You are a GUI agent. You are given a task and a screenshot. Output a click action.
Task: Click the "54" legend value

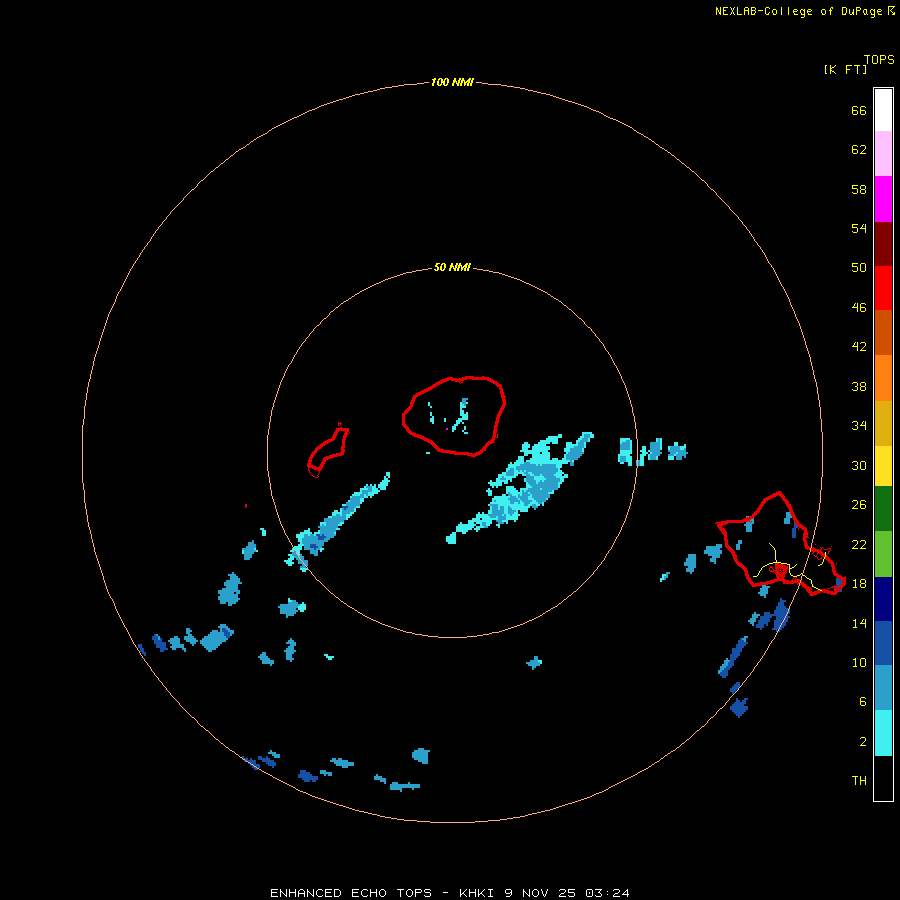[x=859, y=228]
